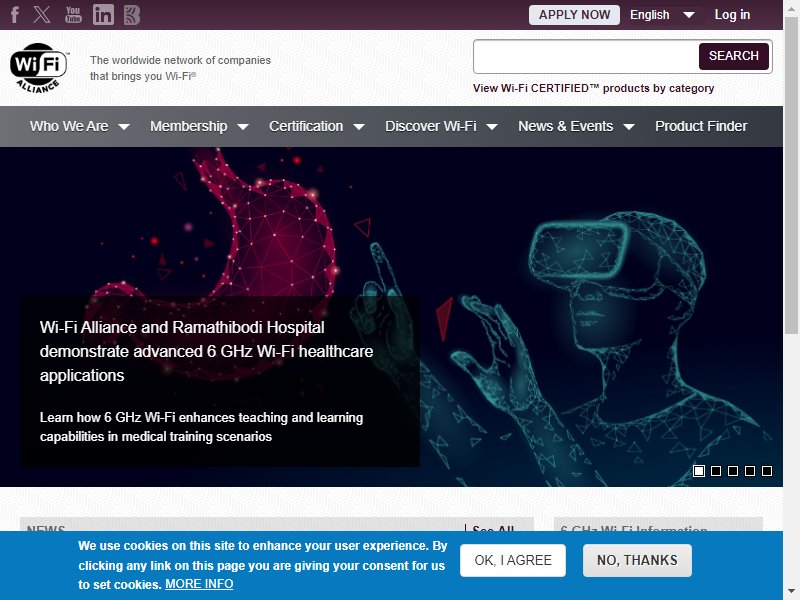The height and width of the screenshot is (600, 800).
Task: Open the Ramathibodi Hospital 6 GHz headline
Action: click(x=206, y=351)
